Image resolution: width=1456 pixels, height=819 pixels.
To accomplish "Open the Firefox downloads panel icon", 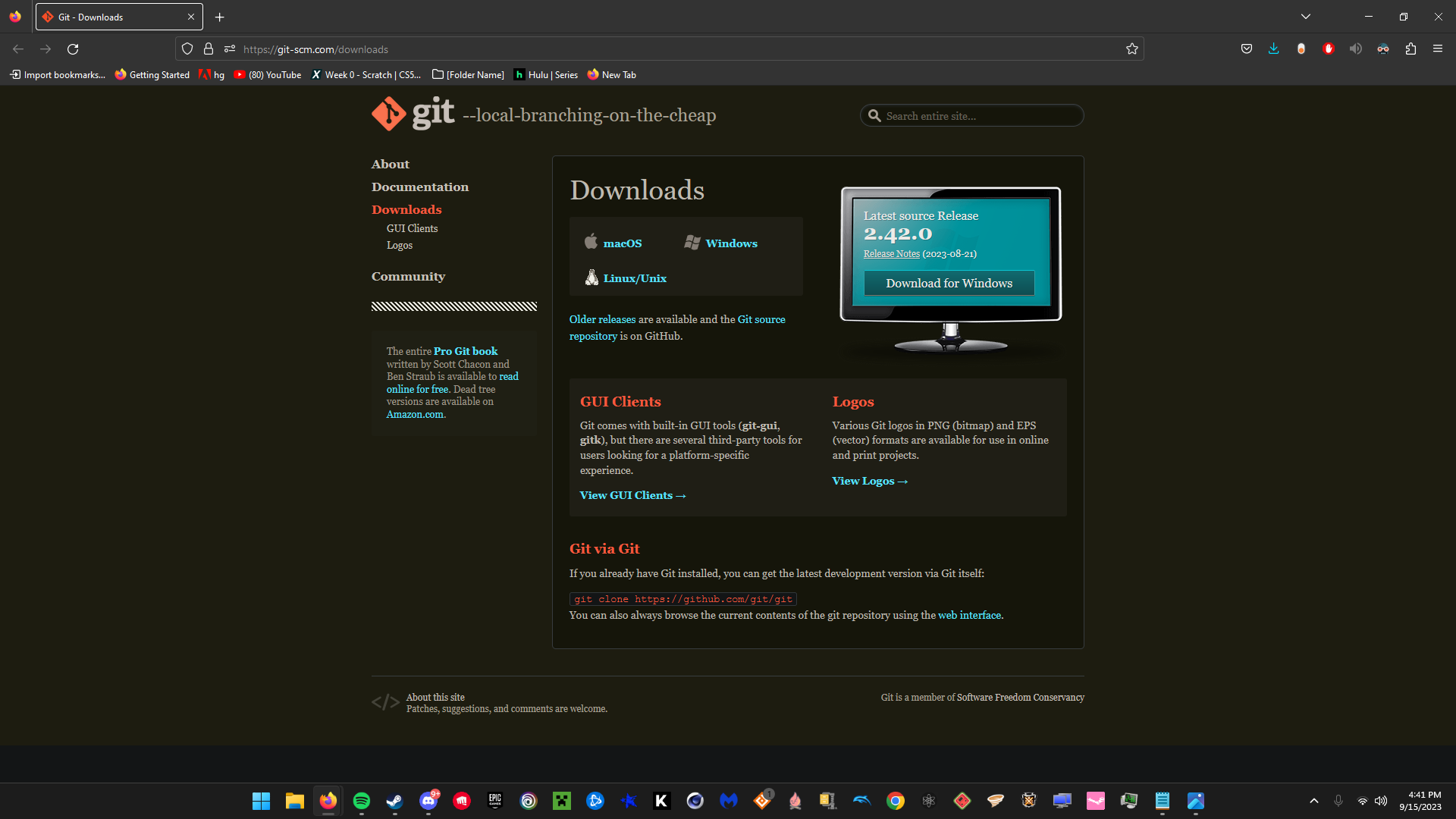I will 1273,49.
